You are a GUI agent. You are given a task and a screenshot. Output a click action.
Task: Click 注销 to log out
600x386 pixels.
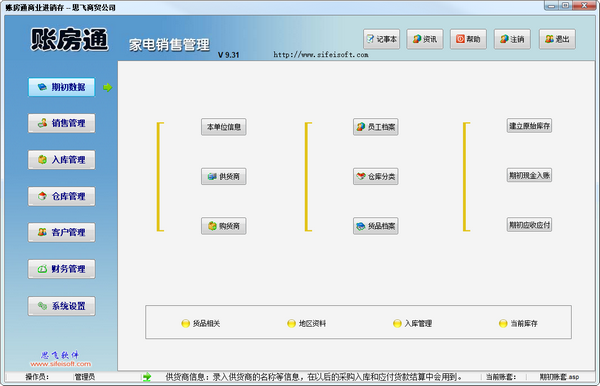pyautogui.click(x=512, y=39)
